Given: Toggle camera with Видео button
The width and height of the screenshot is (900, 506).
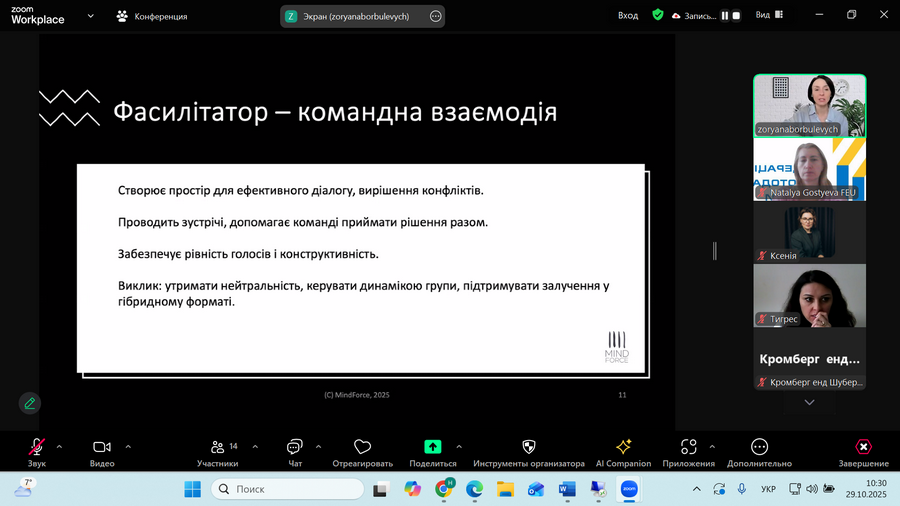Looking at the screenshot, I should pyautogui.click(x=102, y=447).
